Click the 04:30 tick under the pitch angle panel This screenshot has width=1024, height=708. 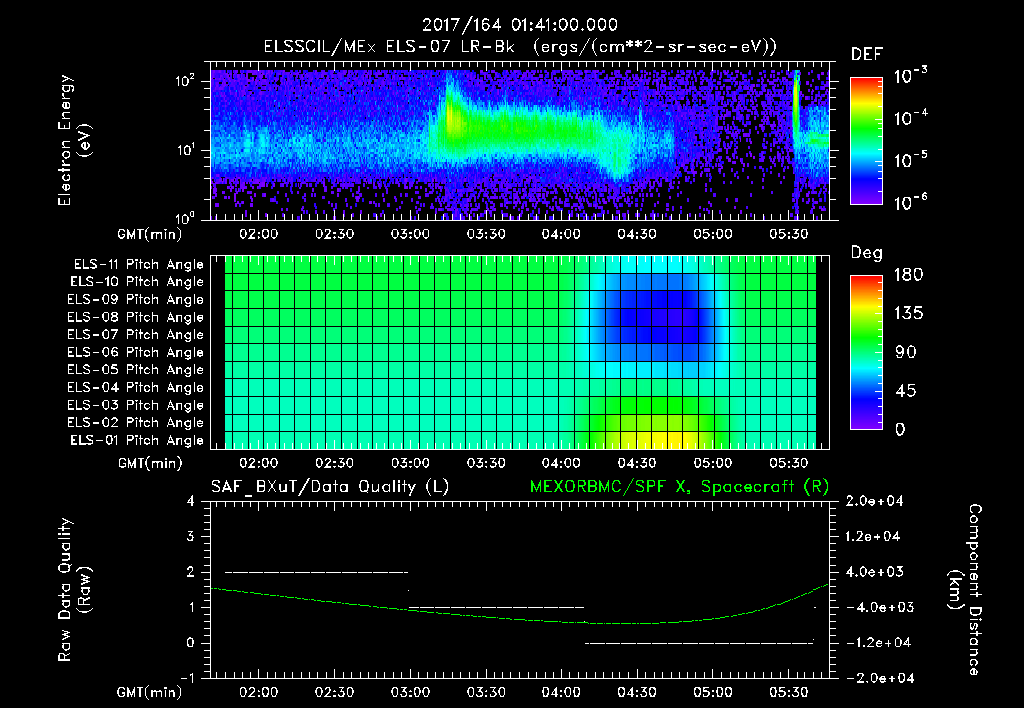(637, 463)
